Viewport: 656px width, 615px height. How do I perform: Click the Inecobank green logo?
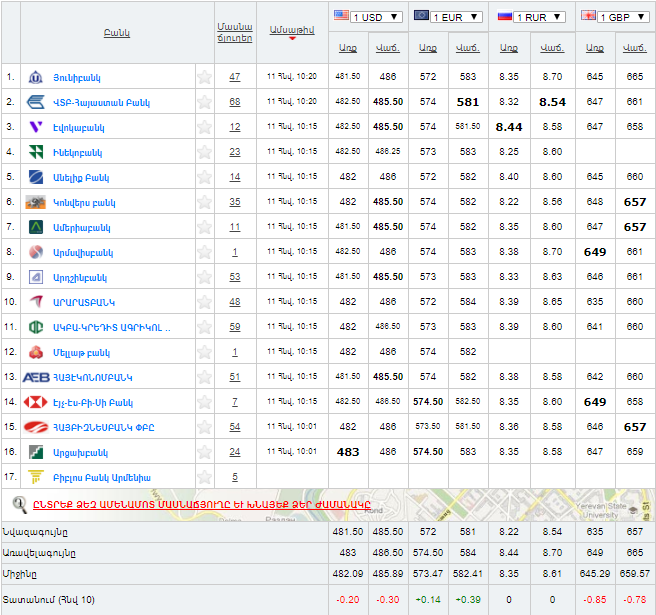[36, 152]
